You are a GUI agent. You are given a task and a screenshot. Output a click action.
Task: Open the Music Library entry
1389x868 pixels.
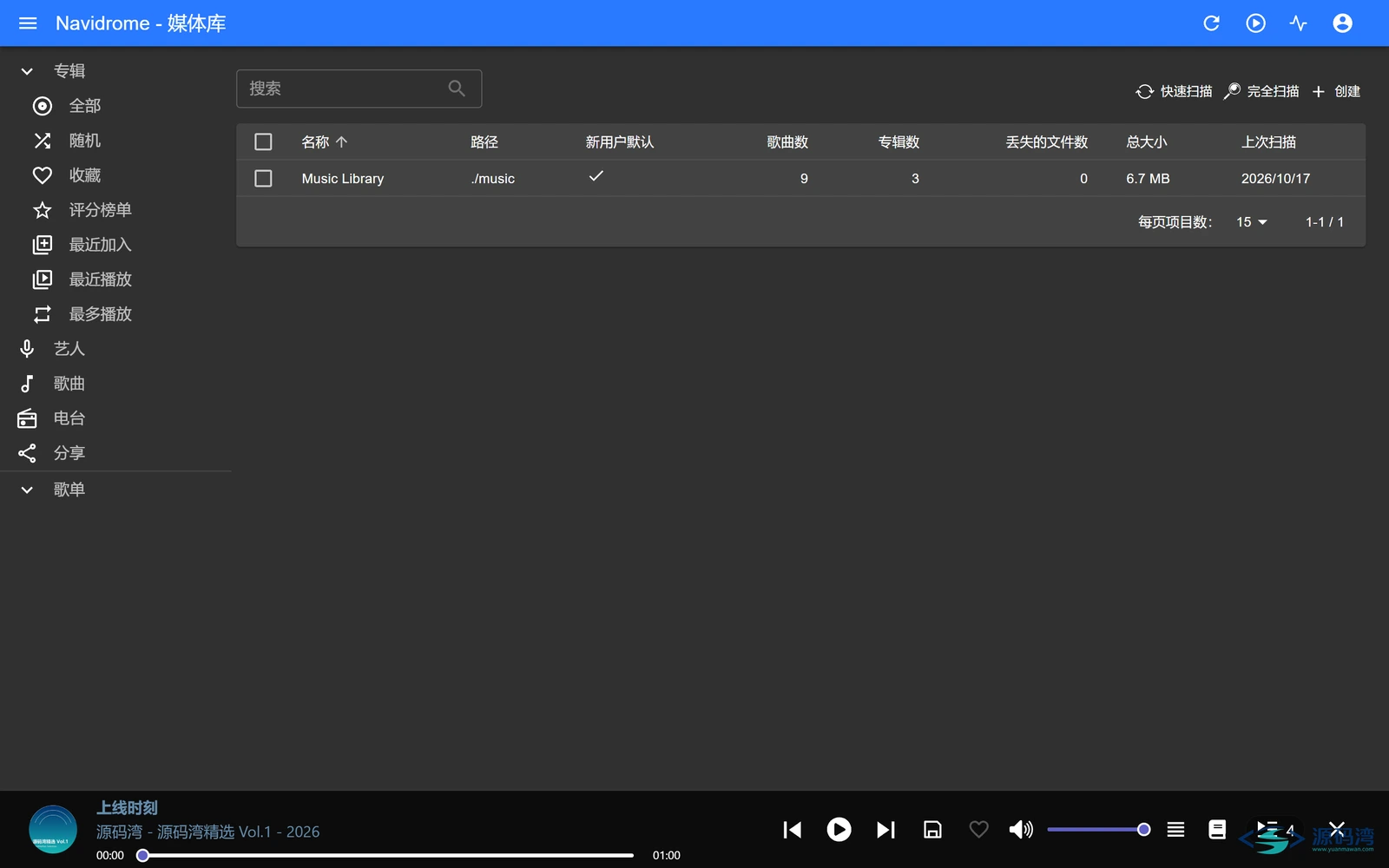coord(343,179)
